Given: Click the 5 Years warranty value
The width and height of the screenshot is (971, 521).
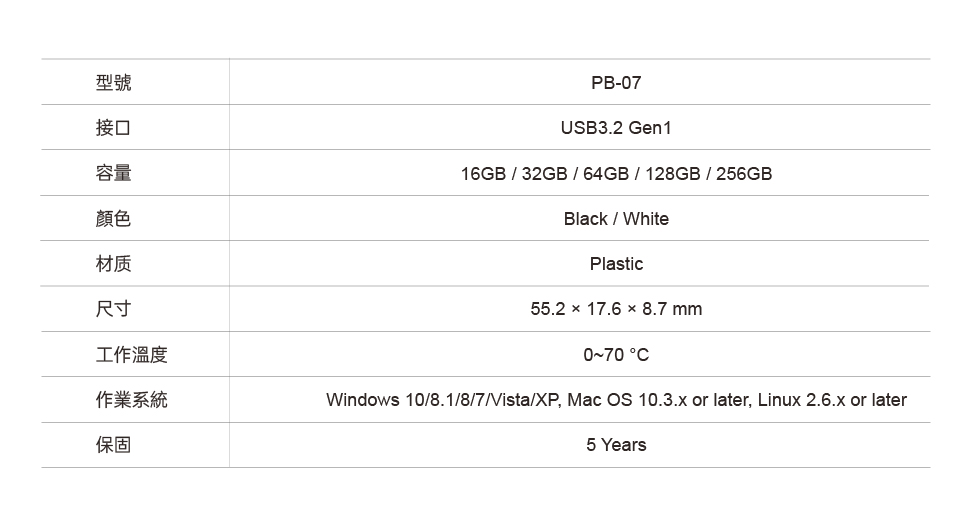Looking at the screenshot, I should (616, 445).
